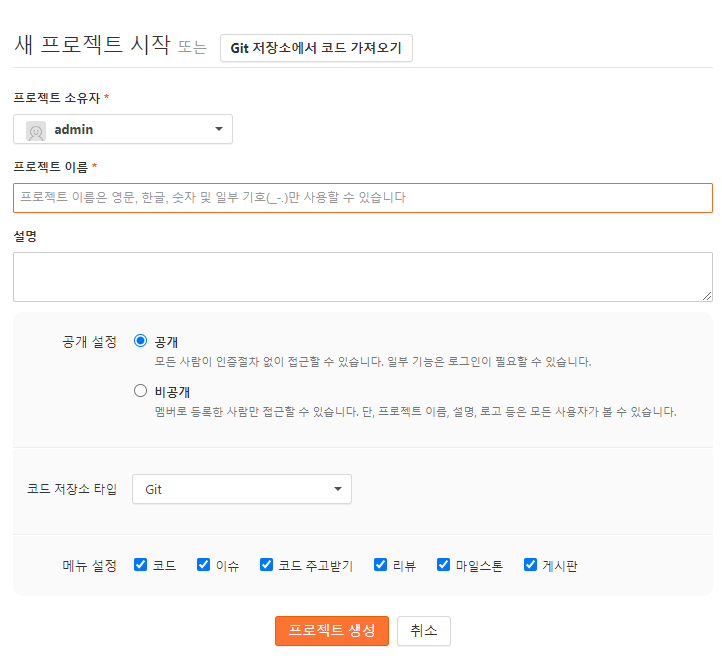Click the 공개 description text about 인증절차

coord(373,362)
